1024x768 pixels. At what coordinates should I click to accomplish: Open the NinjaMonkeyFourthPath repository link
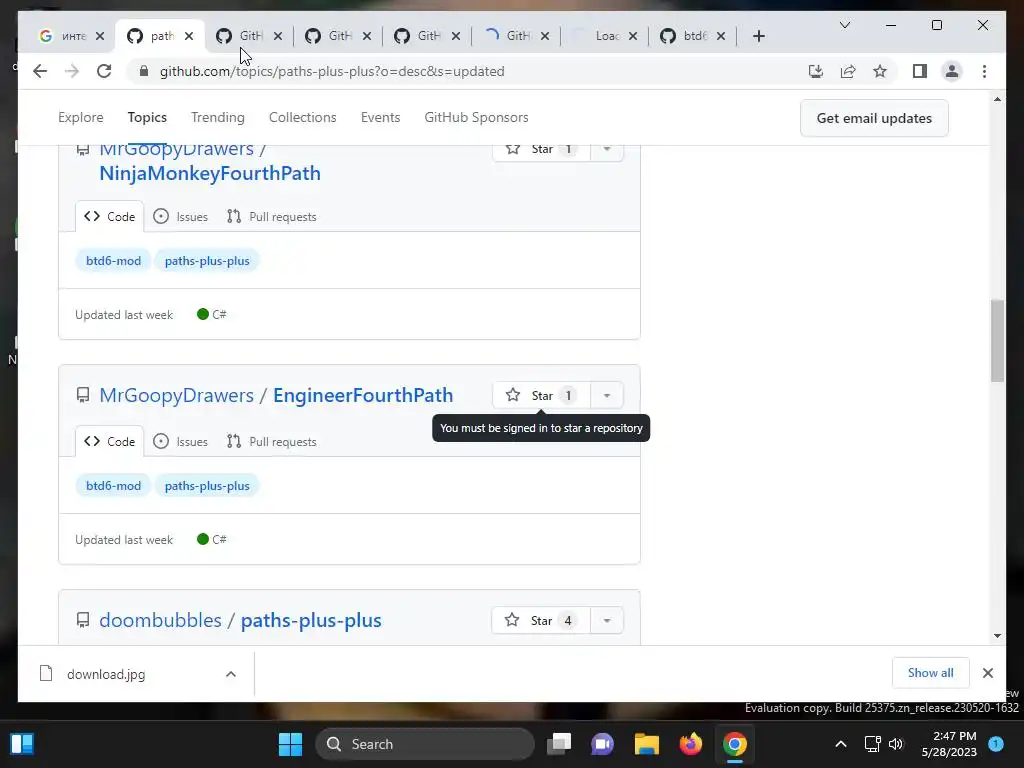[210, 173]
